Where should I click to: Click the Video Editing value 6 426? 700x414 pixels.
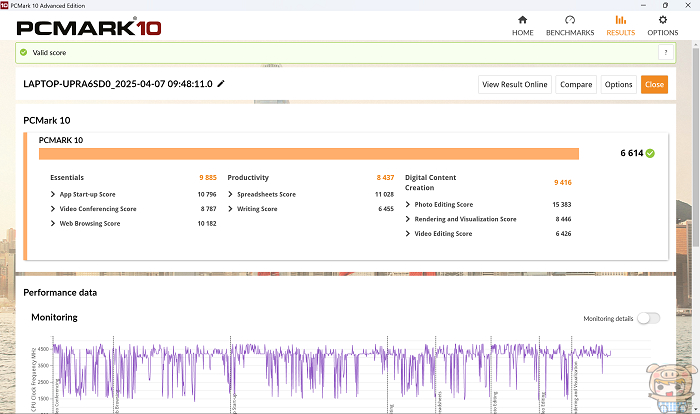[563, 234]
